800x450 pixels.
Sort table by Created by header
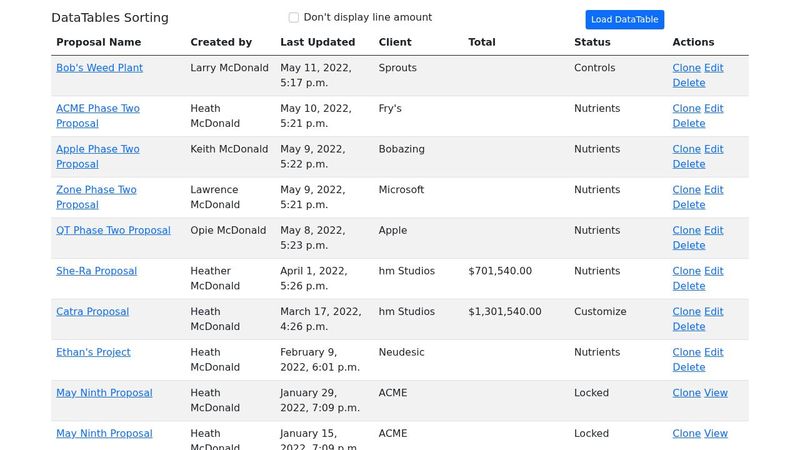coord(221,42)
